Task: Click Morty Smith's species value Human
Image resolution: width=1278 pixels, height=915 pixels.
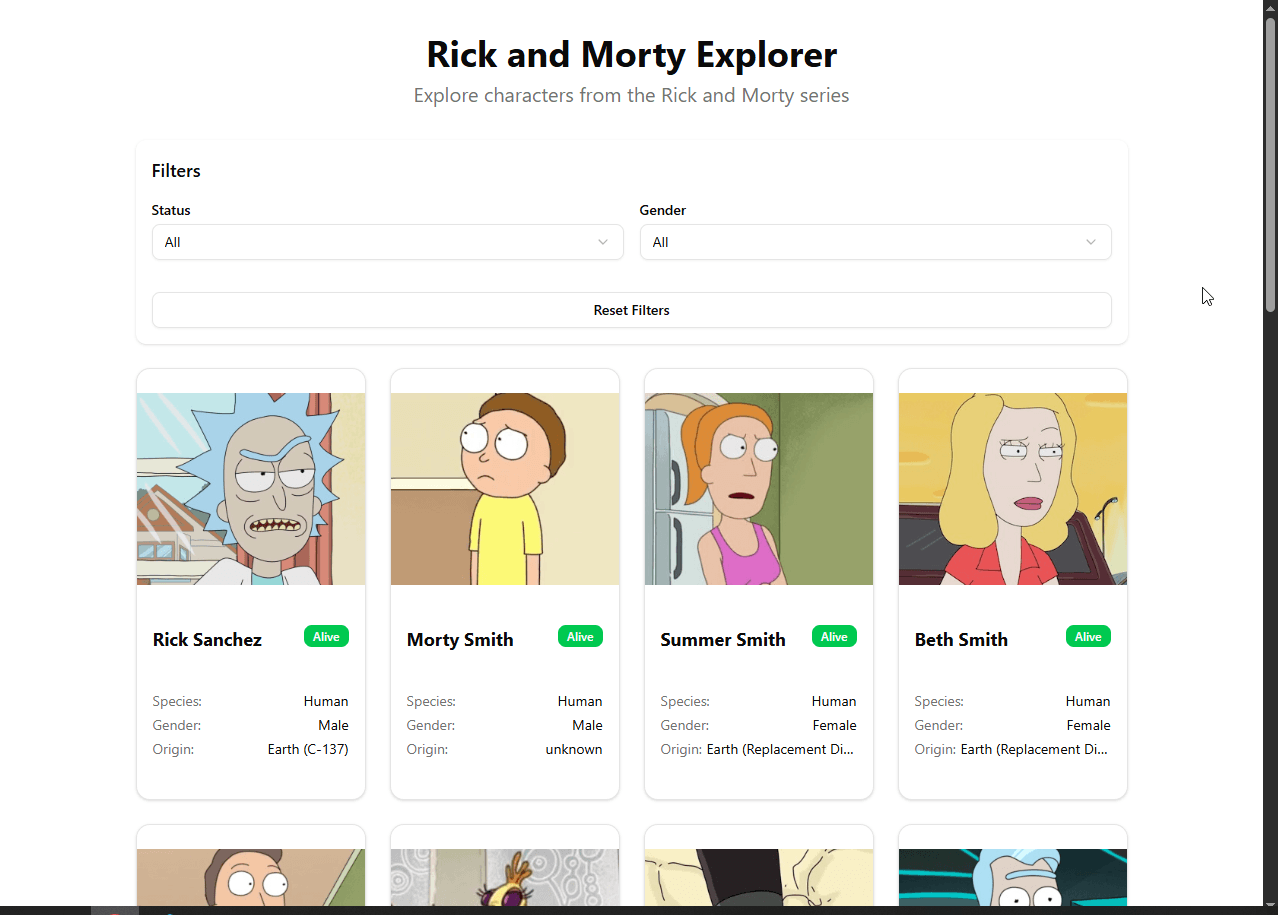Action: [x=580, y=701]
